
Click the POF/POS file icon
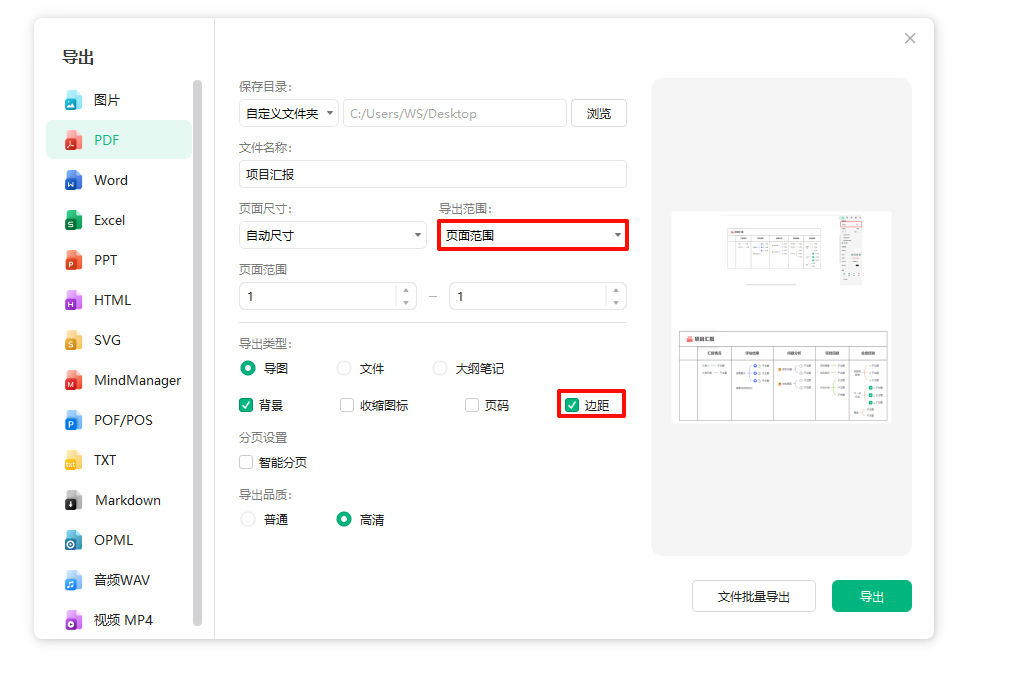[73, 420]
